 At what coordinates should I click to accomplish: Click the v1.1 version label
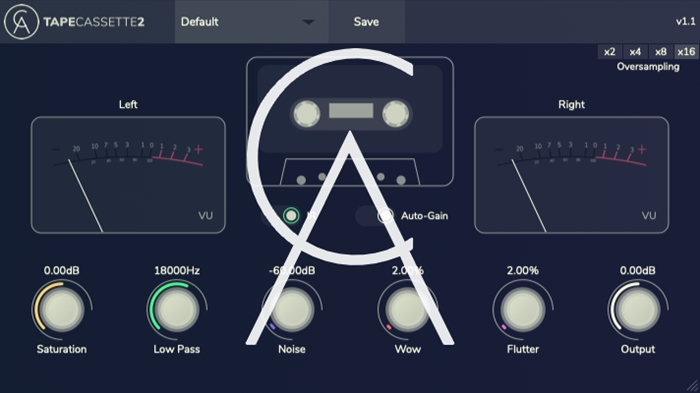pos(685,21)
